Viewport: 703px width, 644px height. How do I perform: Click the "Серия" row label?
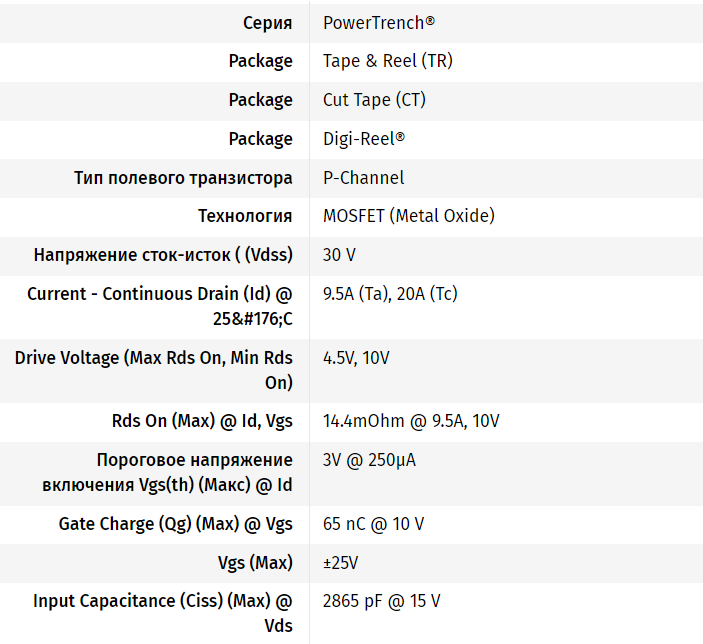tap(267, 22)
